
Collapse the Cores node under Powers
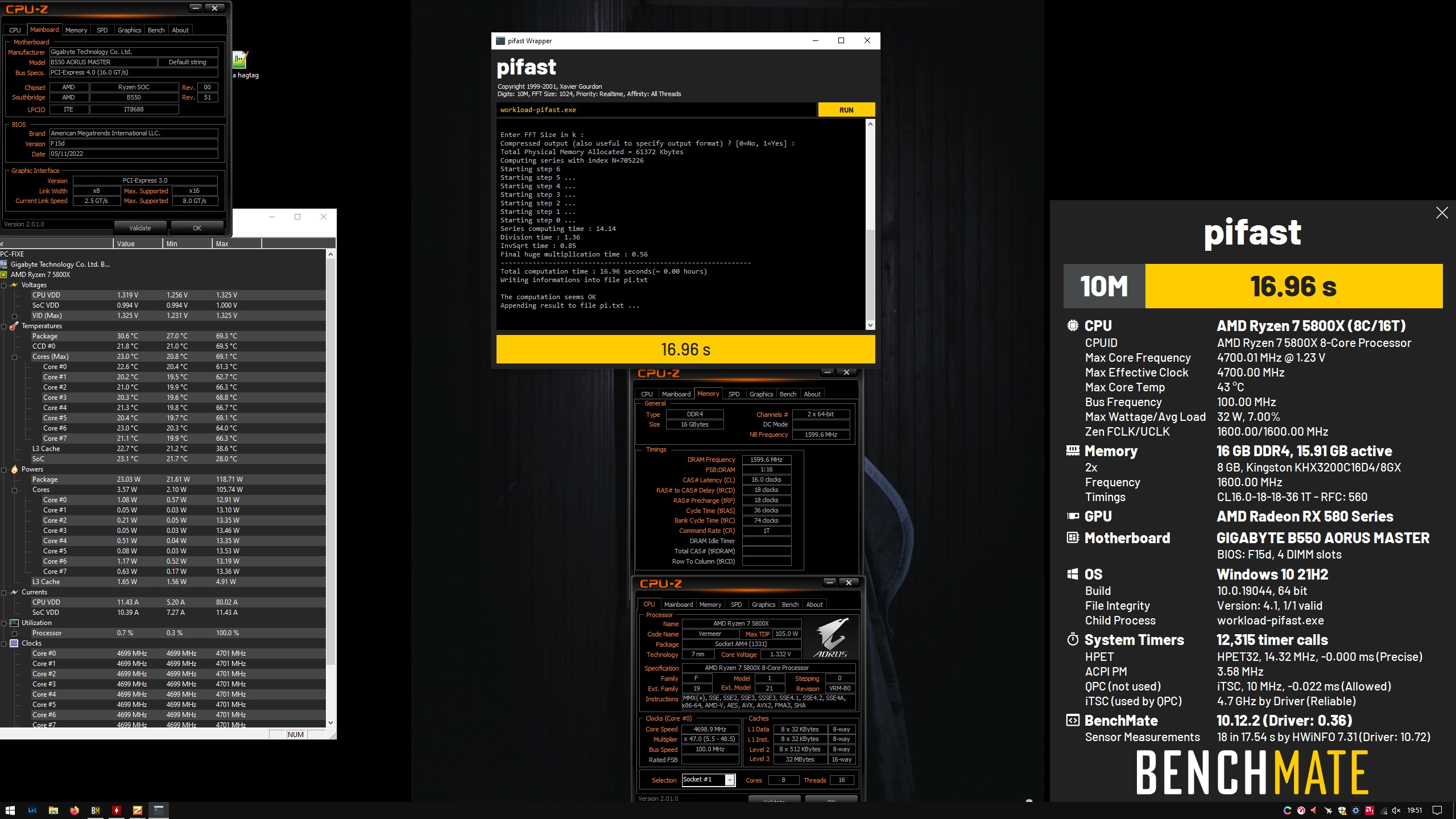(x=15, y=490)
